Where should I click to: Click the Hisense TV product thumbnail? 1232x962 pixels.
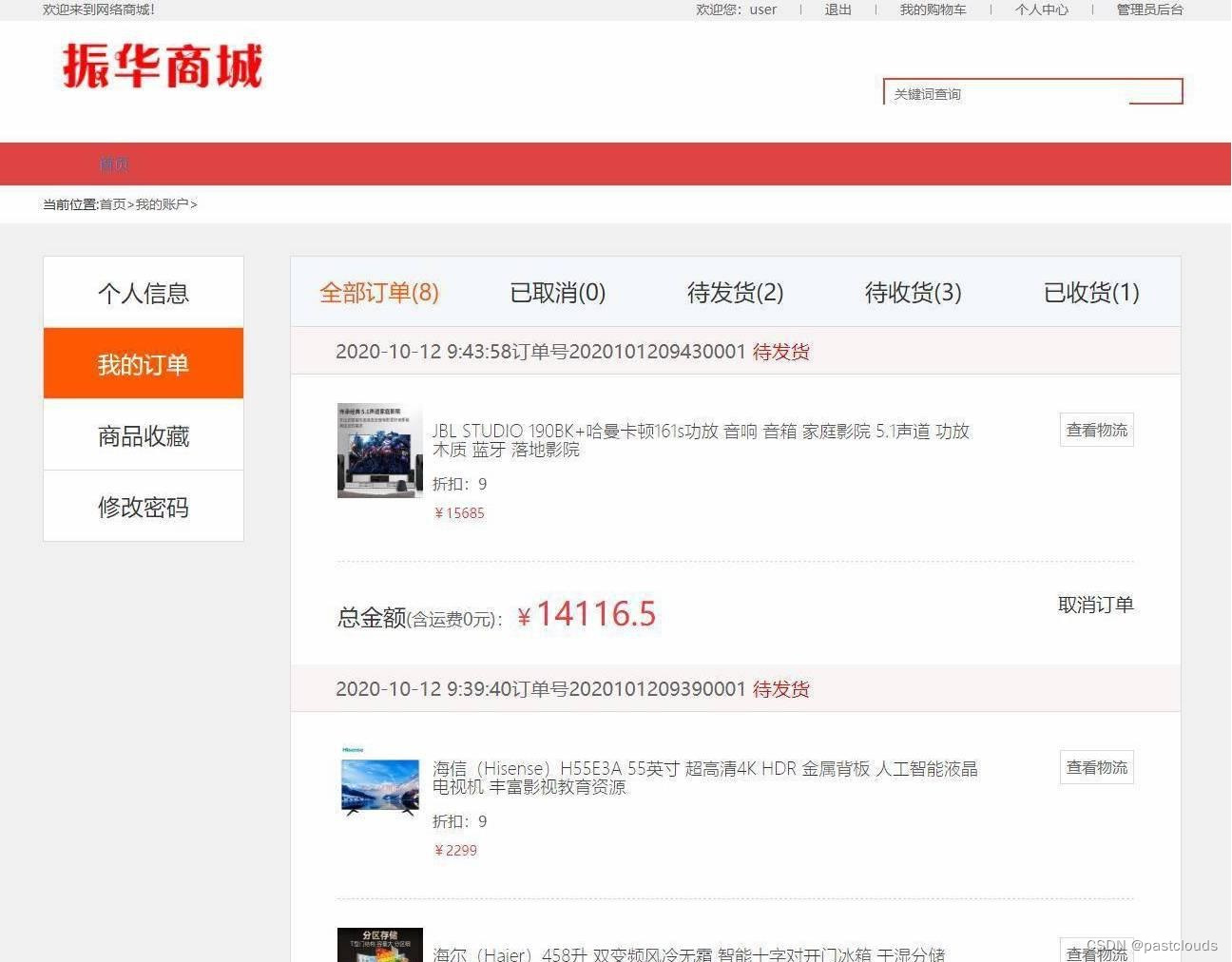[x=380, y=787]
